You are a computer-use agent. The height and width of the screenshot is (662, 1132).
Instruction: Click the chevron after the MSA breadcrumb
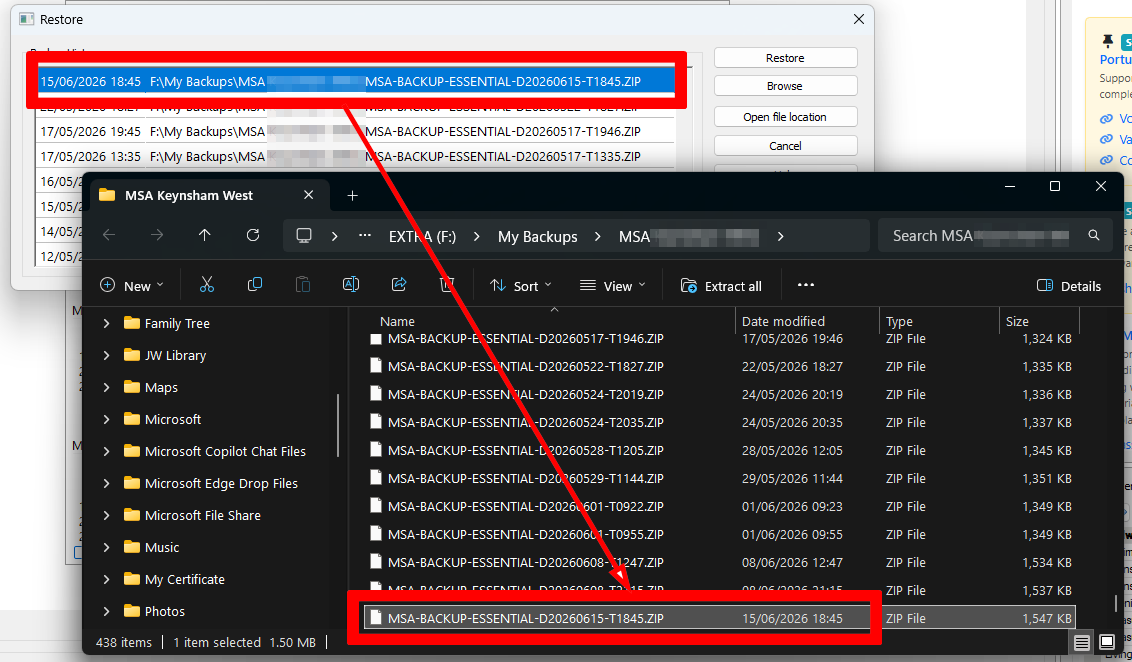pos(780,236)
